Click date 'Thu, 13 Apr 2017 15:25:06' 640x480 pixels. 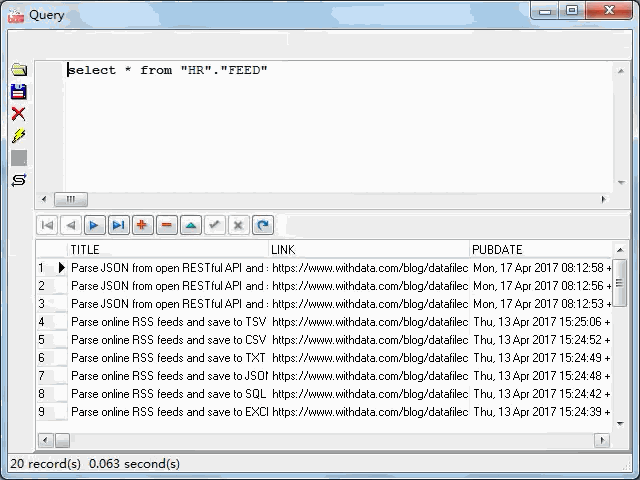pos(538,322)
